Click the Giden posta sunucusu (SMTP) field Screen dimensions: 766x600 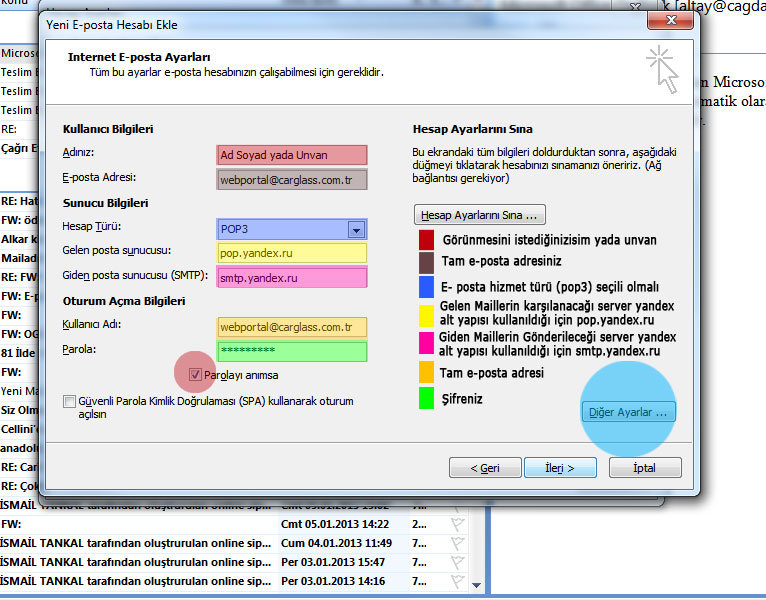(x=292, y=278)
